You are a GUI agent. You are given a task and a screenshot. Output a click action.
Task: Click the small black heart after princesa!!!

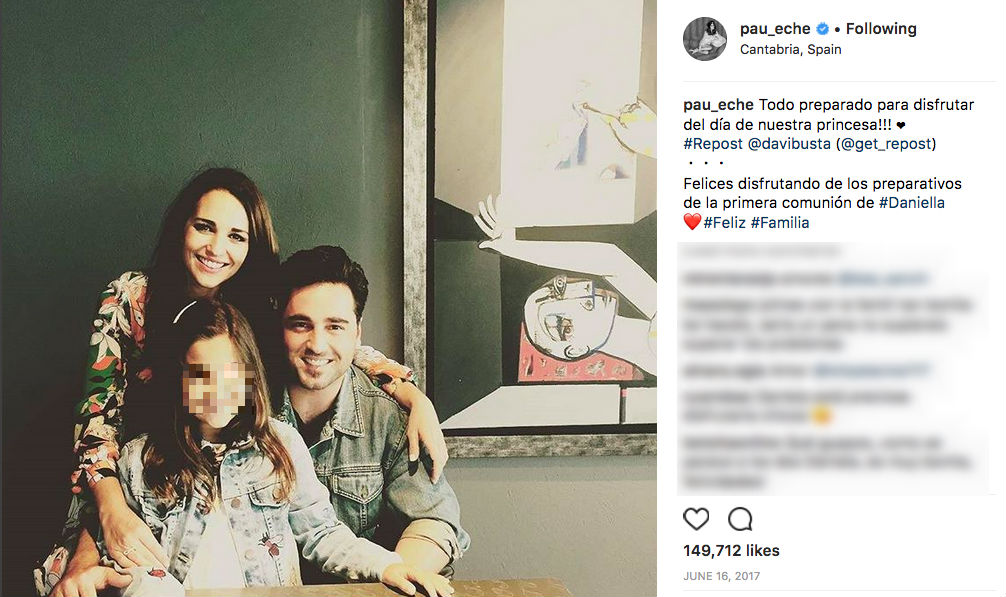point(901,125)
